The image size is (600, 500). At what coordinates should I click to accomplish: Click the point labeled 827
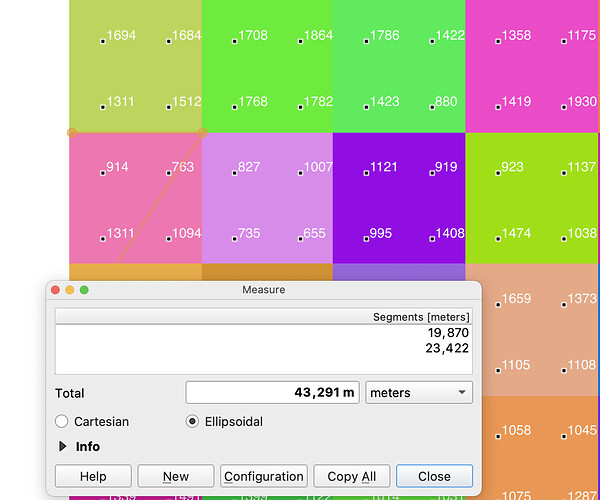[x=235, y=173]
